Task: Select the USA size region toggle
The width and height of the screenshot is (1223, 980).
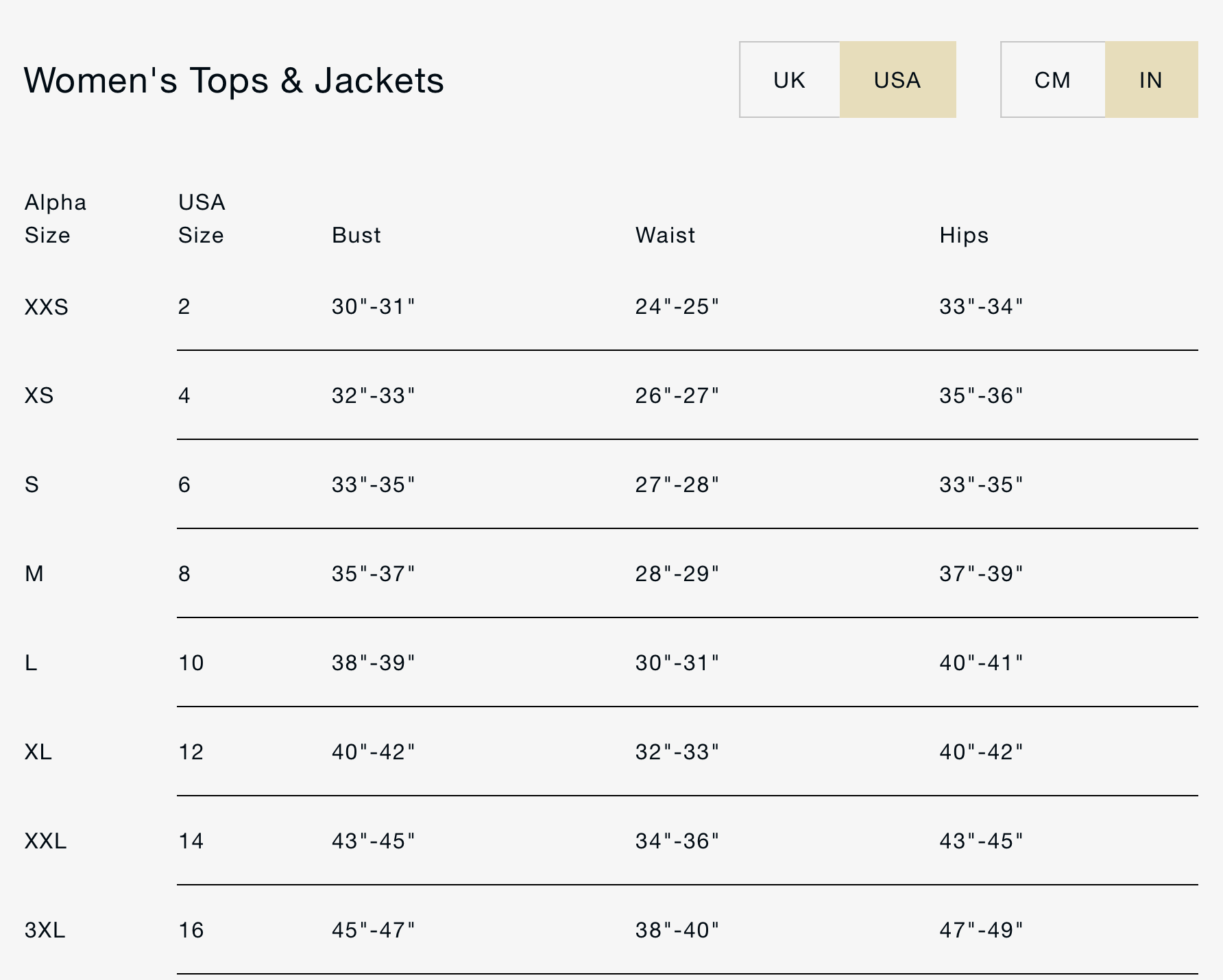Action: point(897,80)
